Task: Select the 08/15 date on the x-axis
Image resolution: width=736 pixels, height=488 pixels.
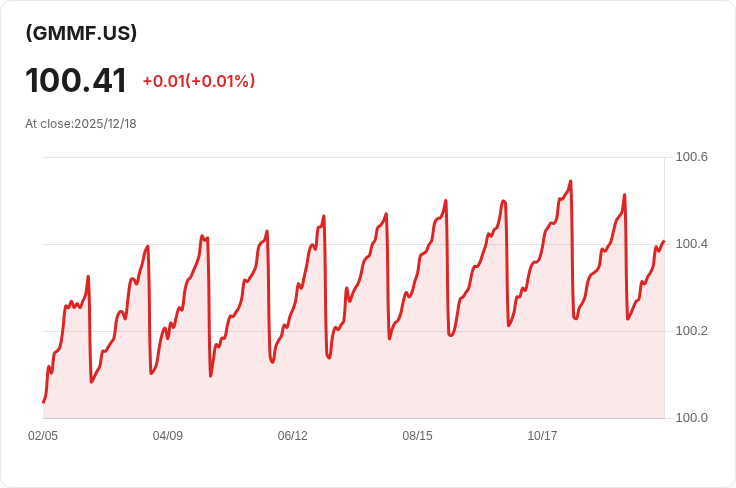Action: 417,436
